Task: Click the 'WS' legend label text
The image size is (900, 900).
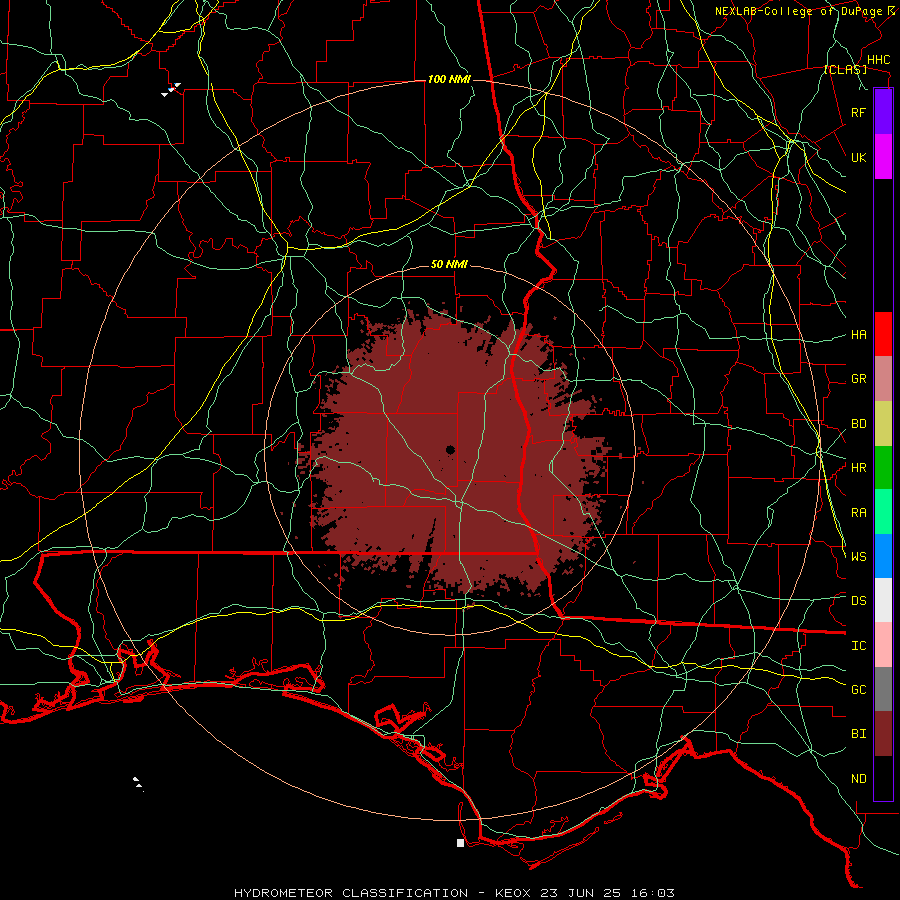Action: [858, 557]
